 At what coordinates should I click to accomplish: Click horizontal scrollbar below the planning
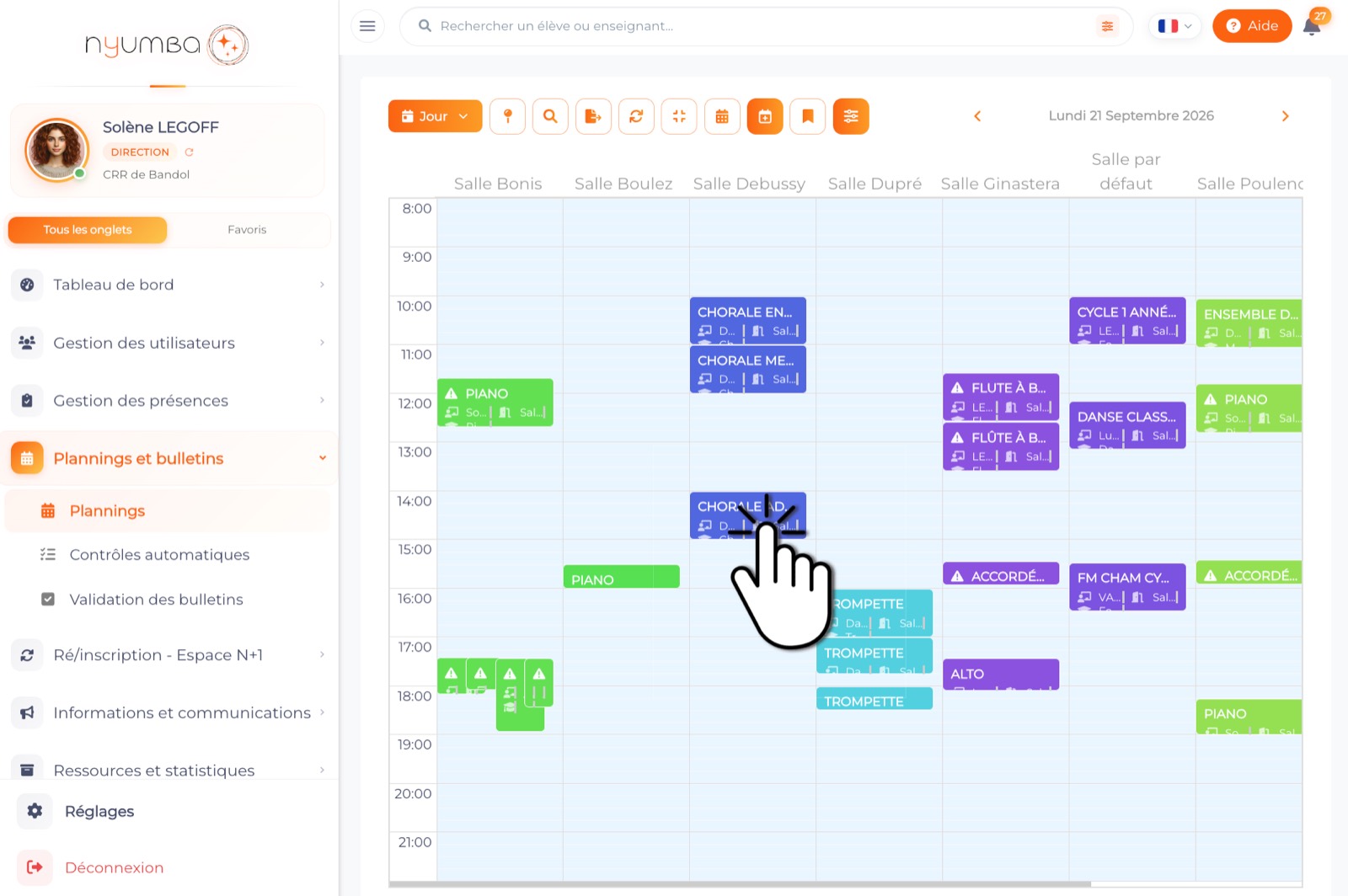point(740,884)
